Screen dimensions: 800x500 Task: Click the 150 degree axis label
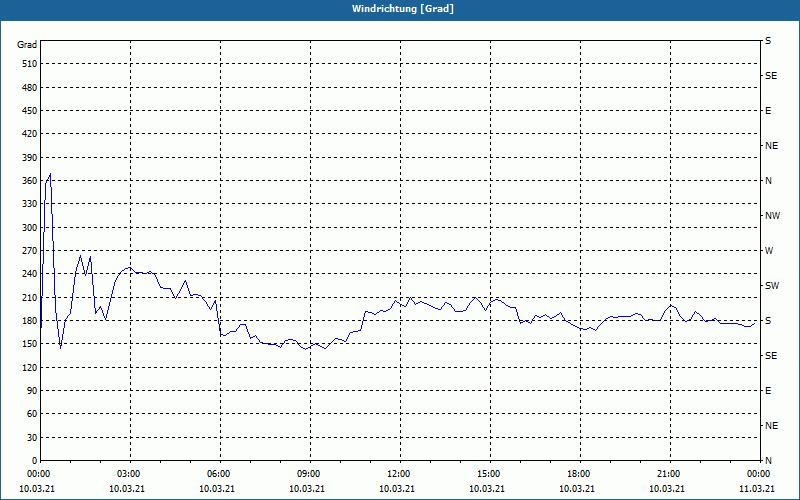click(30, 344)
